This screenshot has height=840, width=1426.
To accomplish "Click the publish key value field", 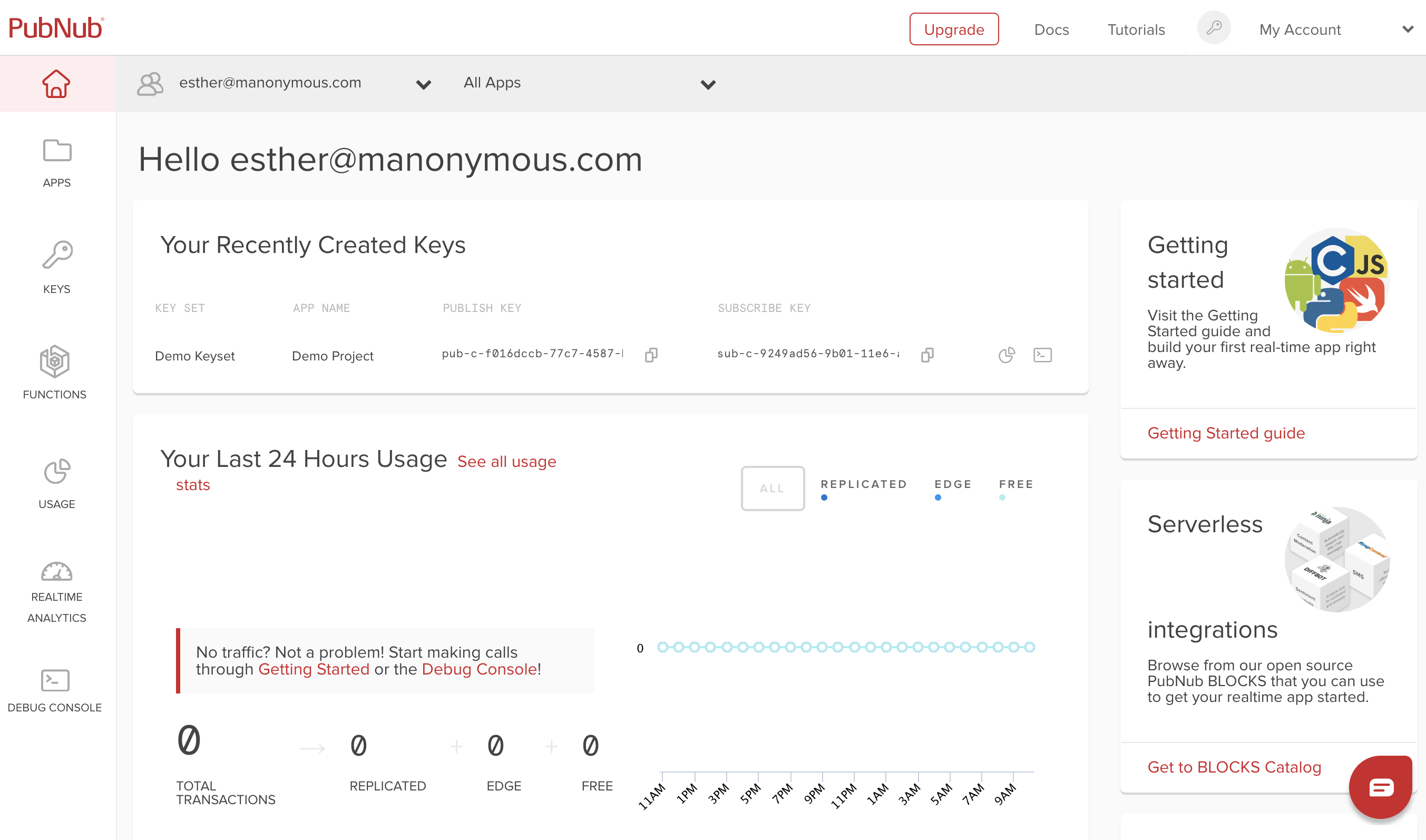I will tap(532, 354).
